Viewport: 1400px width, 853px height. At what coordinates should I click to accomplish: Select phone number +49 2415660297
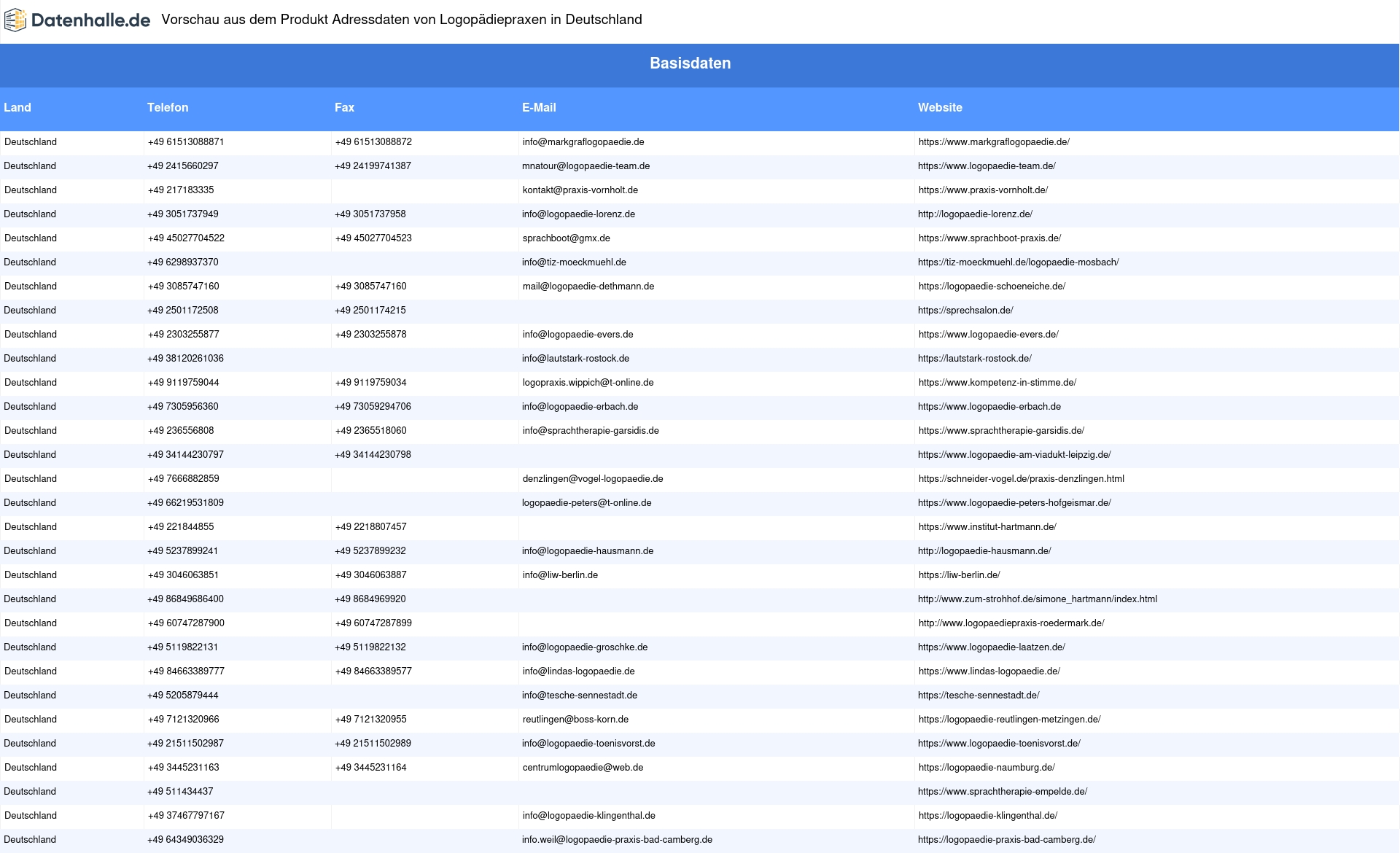point(183,166)
